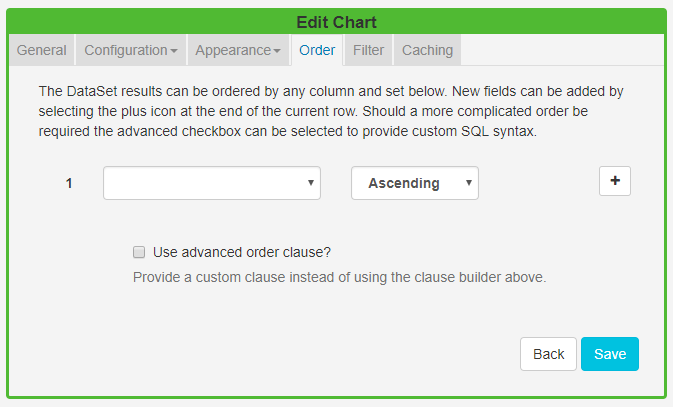Click the Edit Chart title bar
The width and height of the screenshot is (673, 407).
pyautogui.click(x=336, y=22)
